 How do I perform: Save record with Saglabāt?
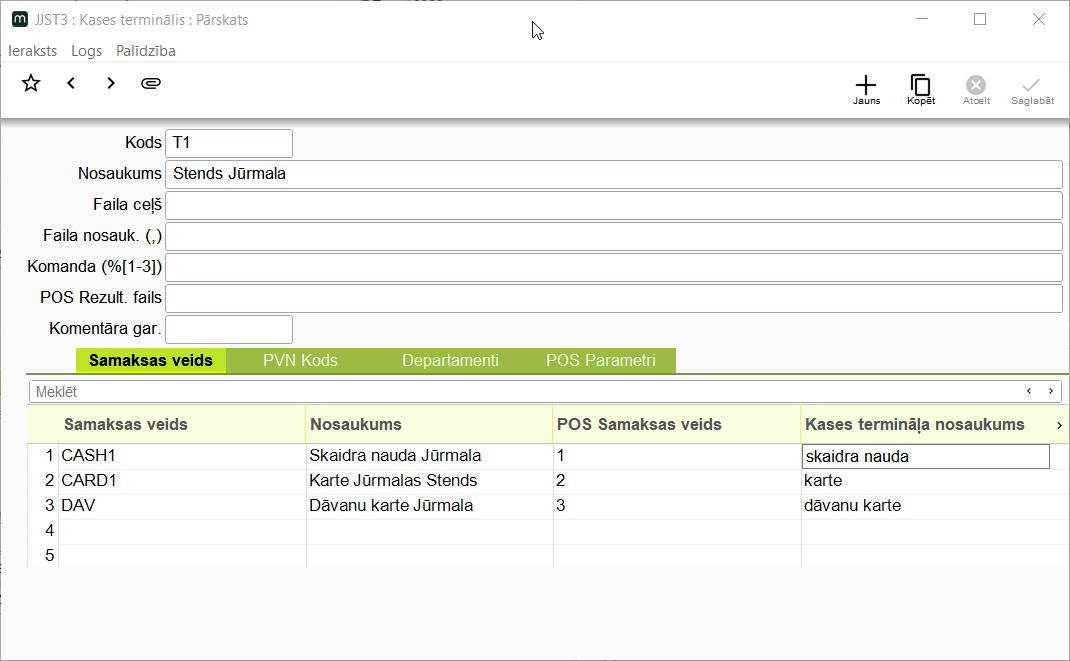pyautogui.click(x=1032, y=89)
